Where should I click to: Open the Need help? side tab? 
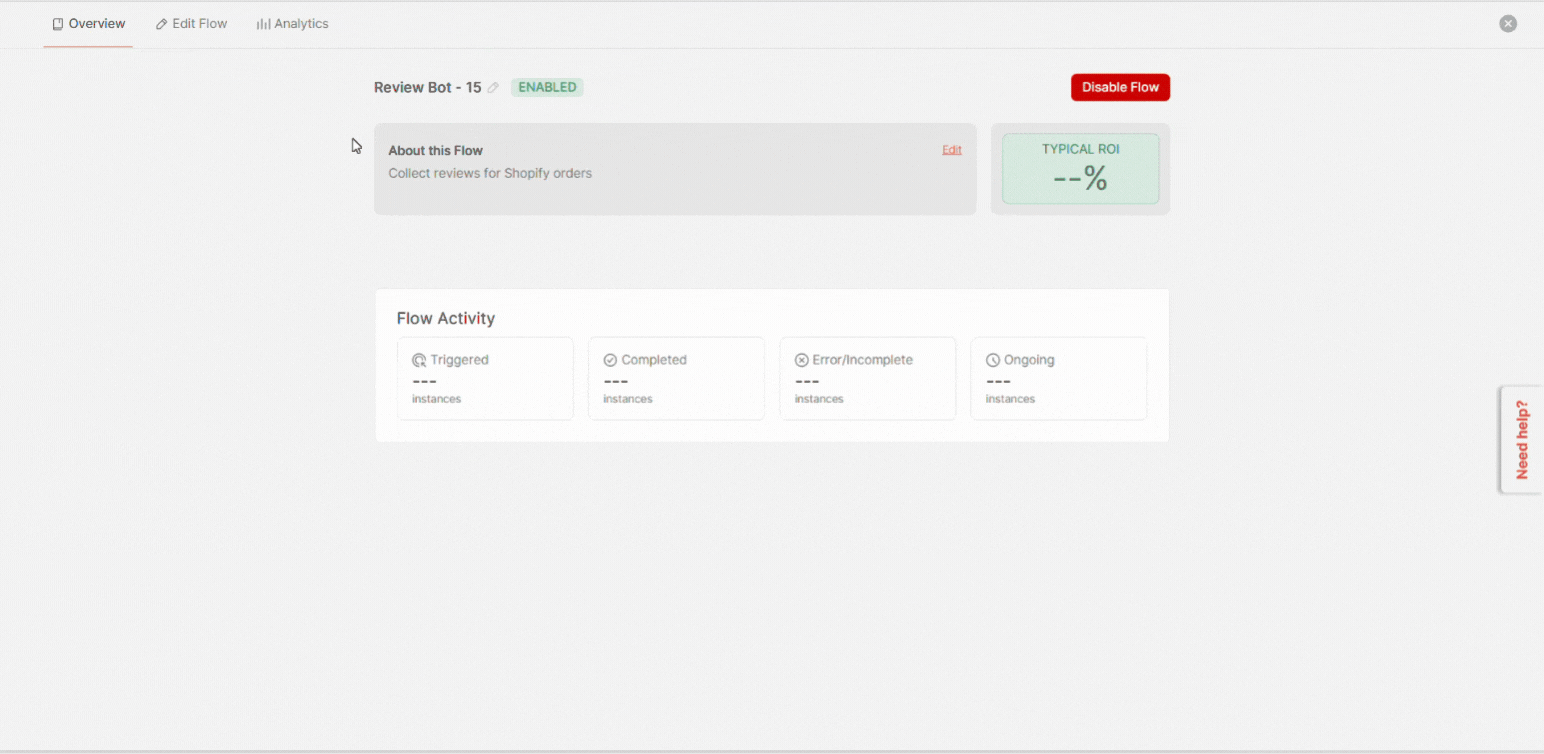(1521, 440)
